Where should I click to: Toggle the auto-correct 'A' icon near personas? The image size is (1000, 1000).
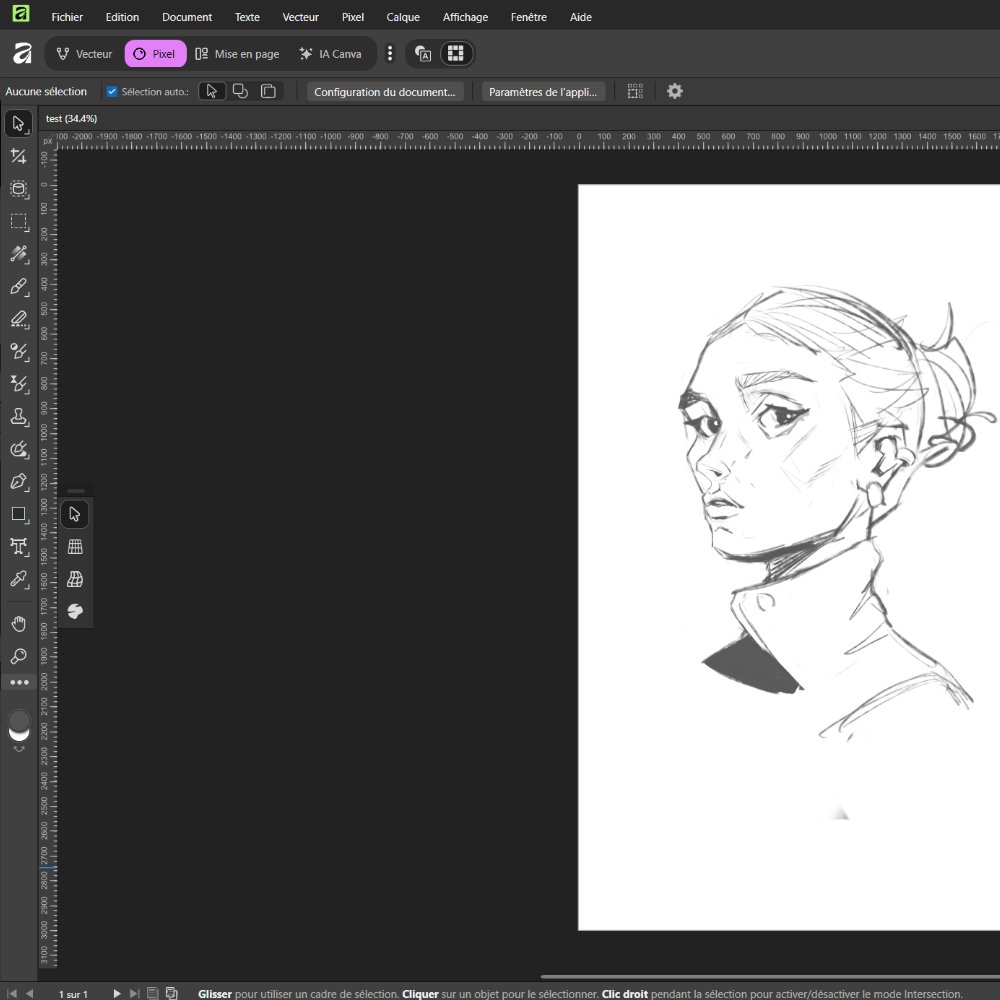point(422,53)
